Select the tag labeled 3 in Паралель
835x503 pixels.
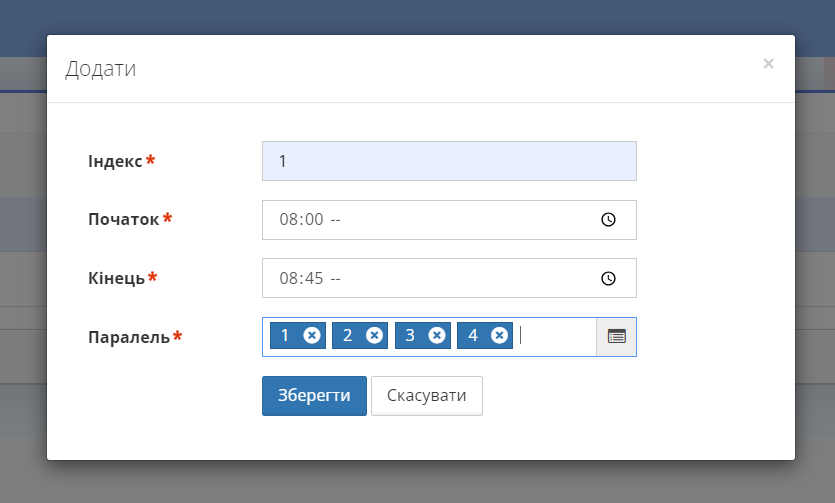[x=410, y=336]
